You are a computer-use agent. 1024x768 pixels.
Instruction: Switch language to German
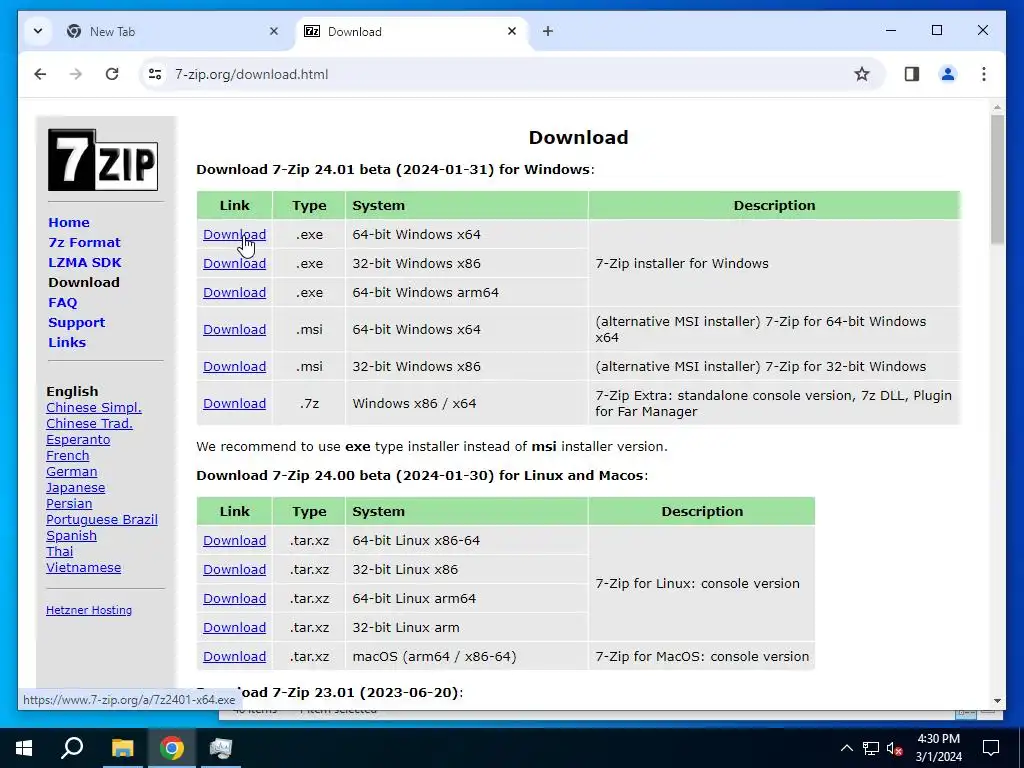pos(71,472)
